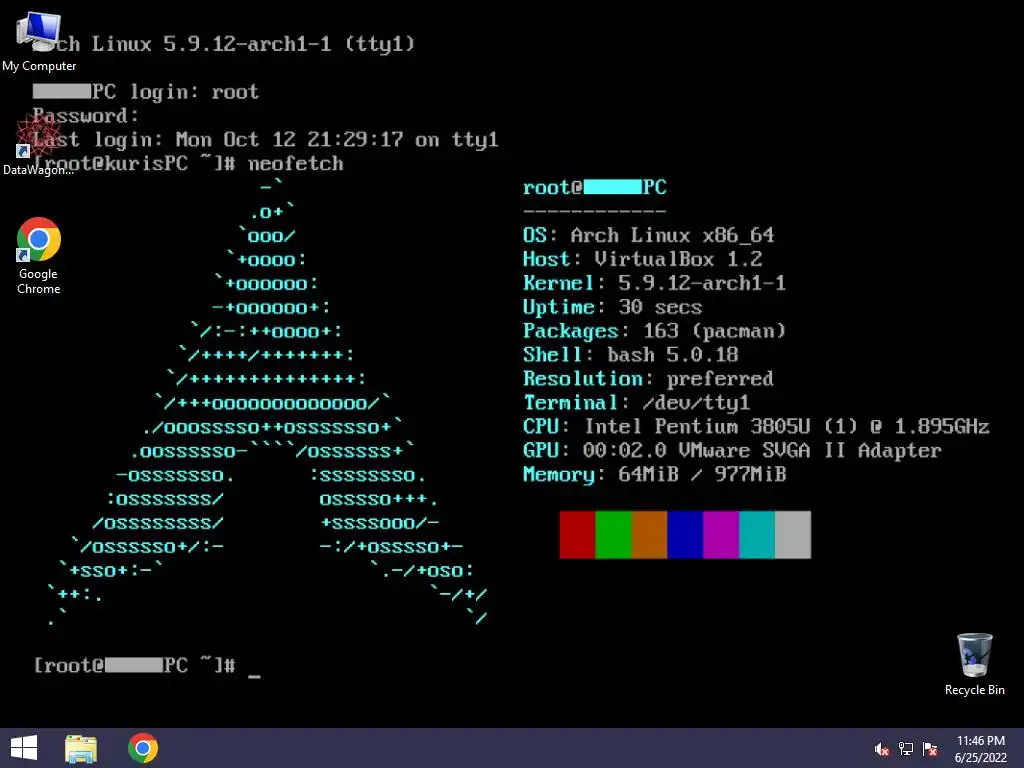Click the 'CPU: Intel Pentium 3805U' line
Image resolution: width=1024 pixels, height=768 pixels.
click(756, 426)
